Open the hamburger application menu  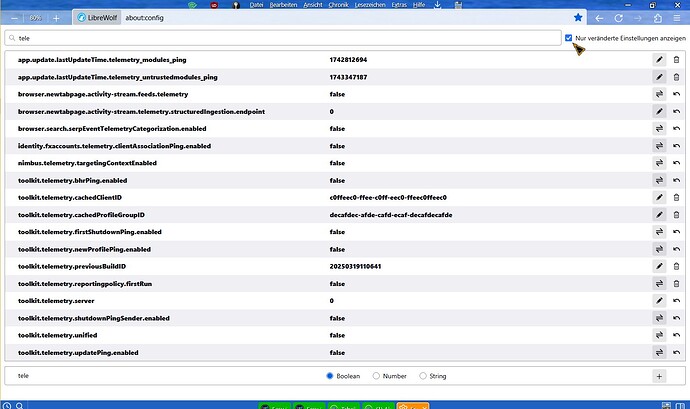coord(677,18)
